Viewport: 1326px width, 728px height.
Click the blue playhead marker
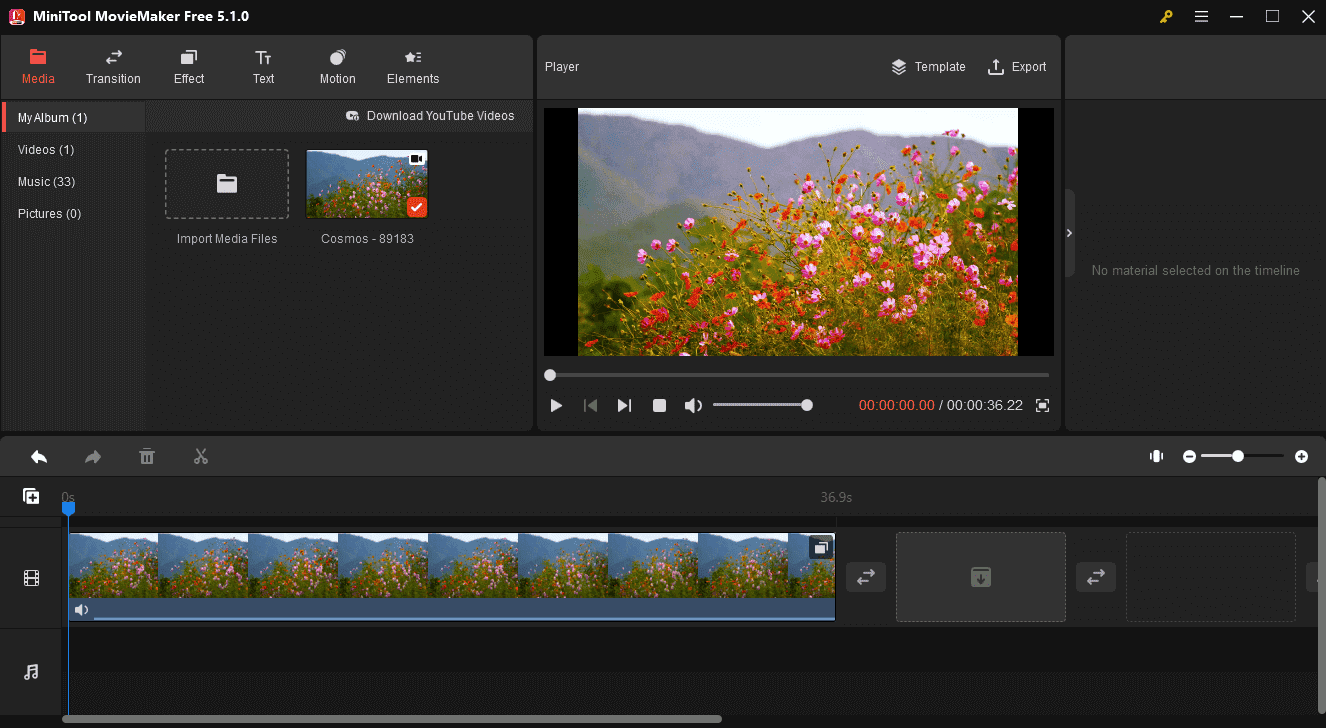(x=68, y=508)
